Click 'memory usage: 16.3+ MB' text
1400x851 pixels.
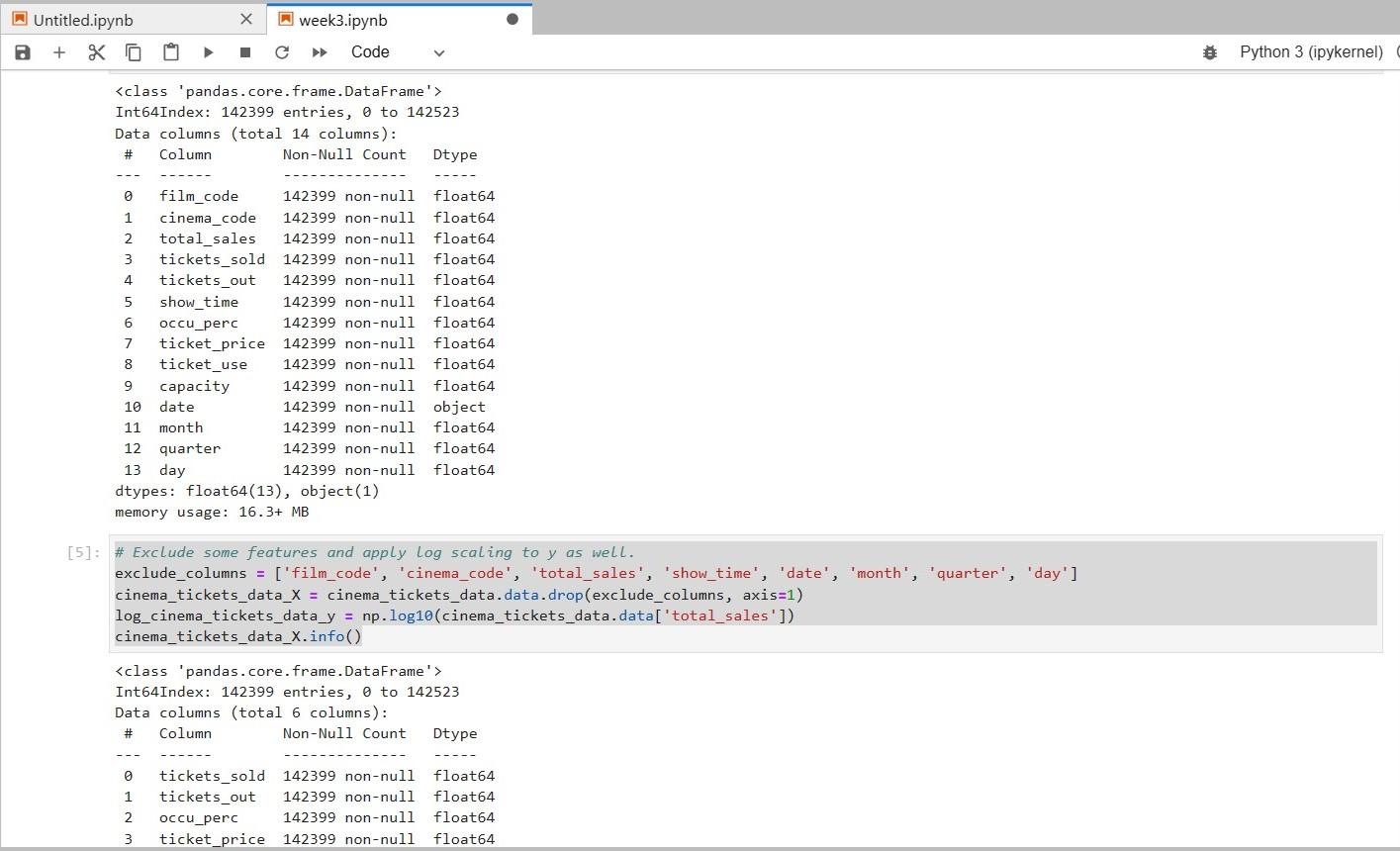(212, 512)
